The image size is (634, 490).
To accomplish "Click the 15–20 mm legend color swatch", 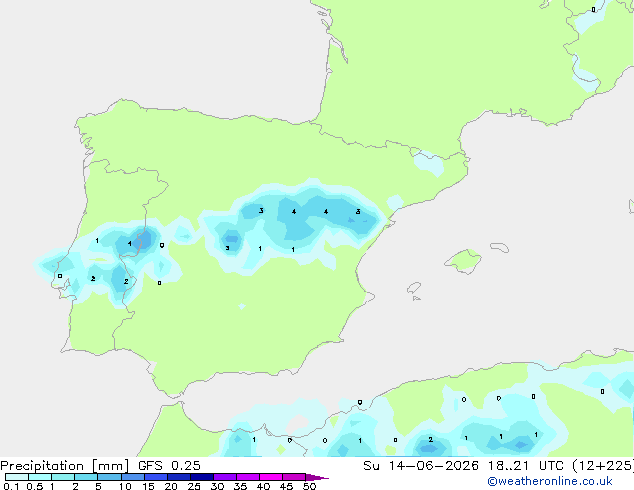I will (x=155, y=477).
